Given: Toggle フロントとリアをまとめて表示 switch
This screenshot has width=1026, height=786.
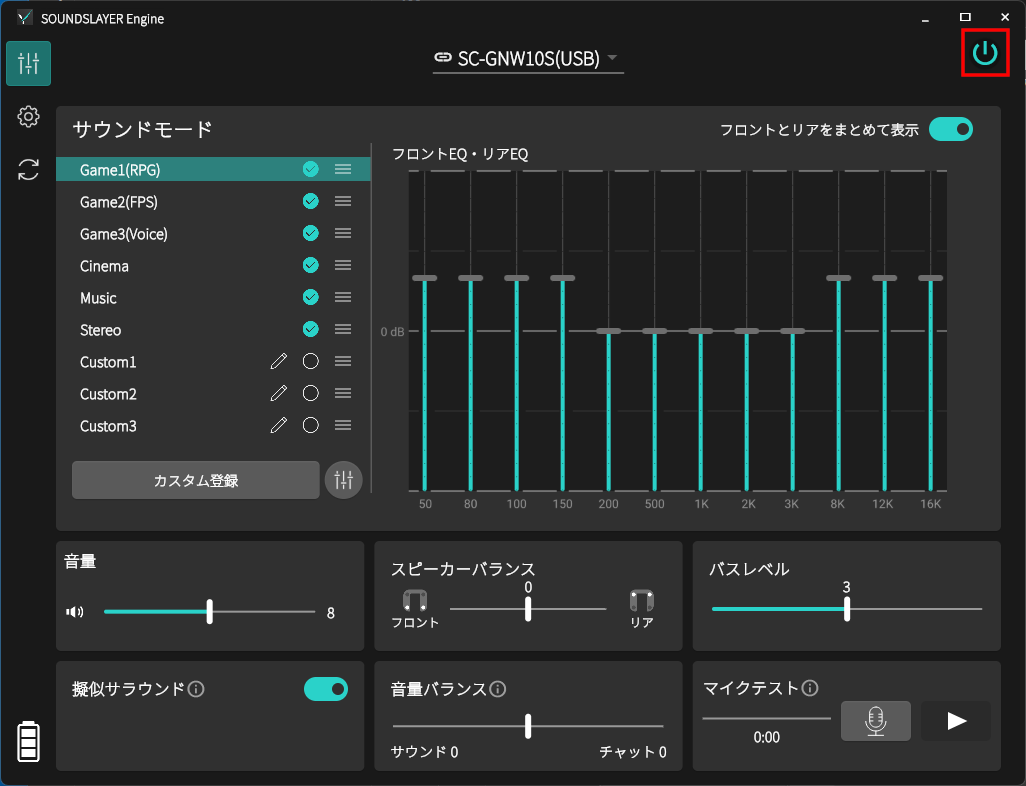Looking at the screenshot, I should 950,129.
